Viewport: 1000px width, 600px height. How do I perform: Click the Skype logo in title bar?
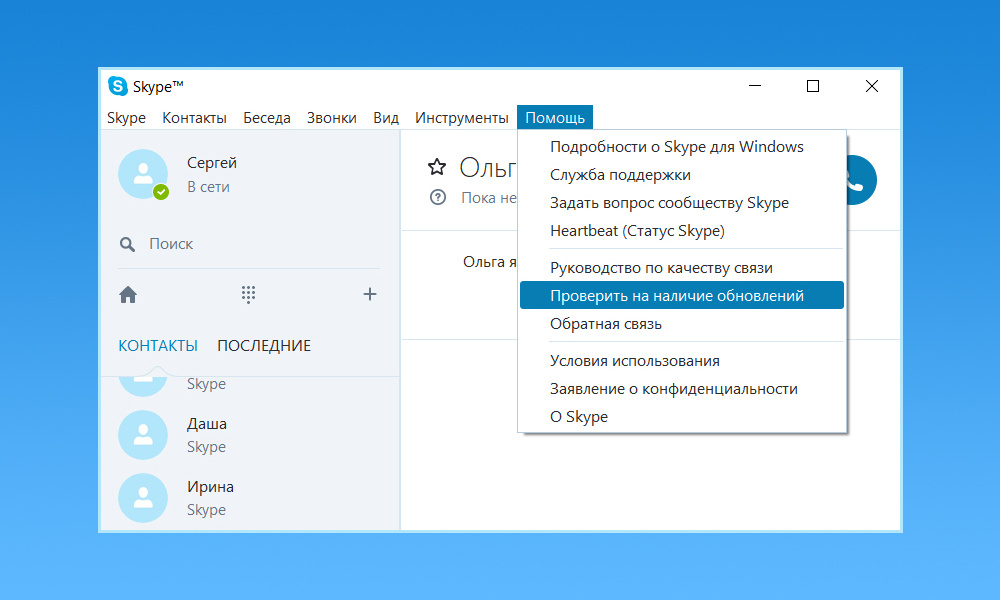pos(118,86)
